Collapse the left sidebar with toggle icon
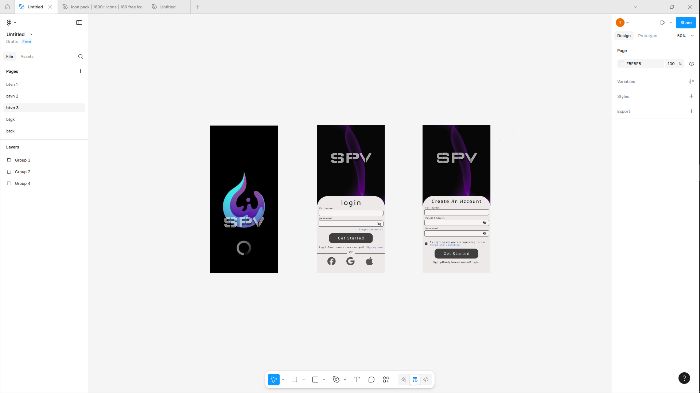 tap(79, 22)
